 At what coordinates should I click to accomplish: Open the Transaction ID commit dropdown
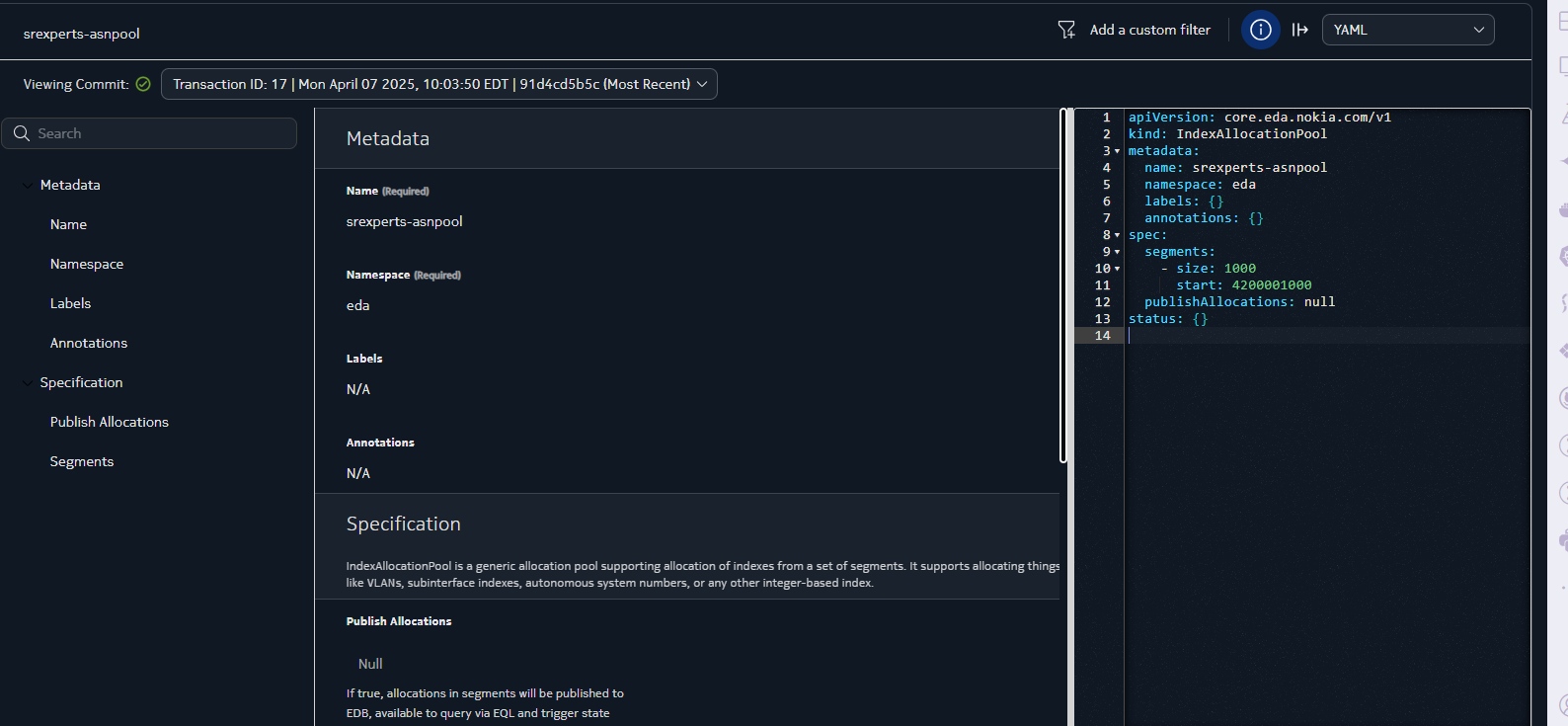point(438,84)
